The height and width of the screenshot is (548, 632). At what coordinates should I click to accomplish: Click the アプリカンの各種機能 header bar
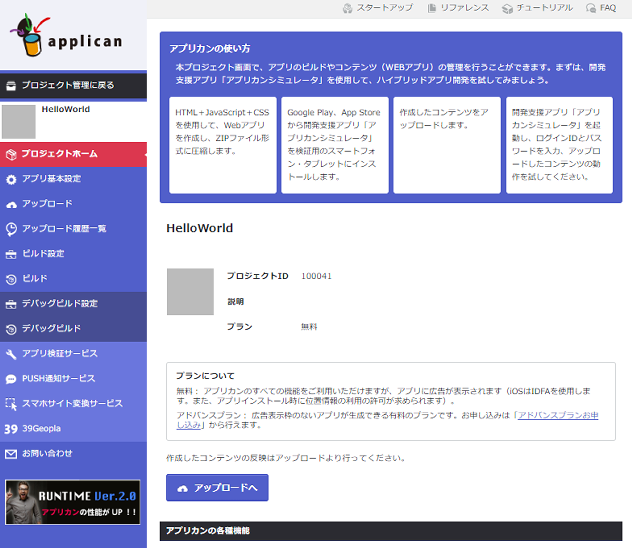coord(391,531)
